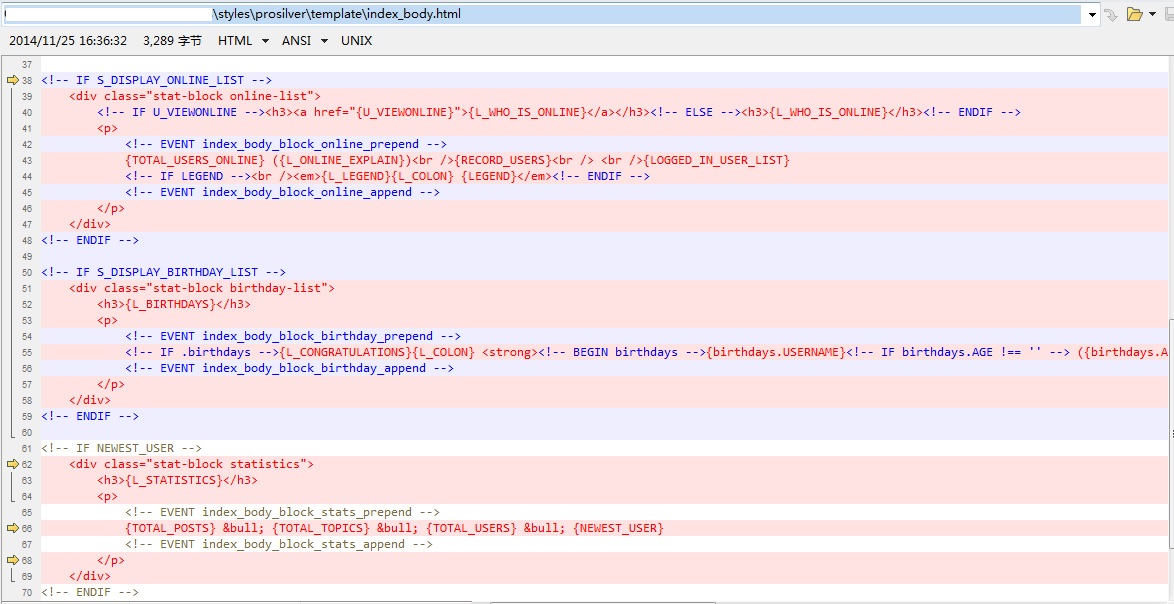Click IF S_DISPLAY_BIRTHDAY_LIST line 50

point(163,272)
